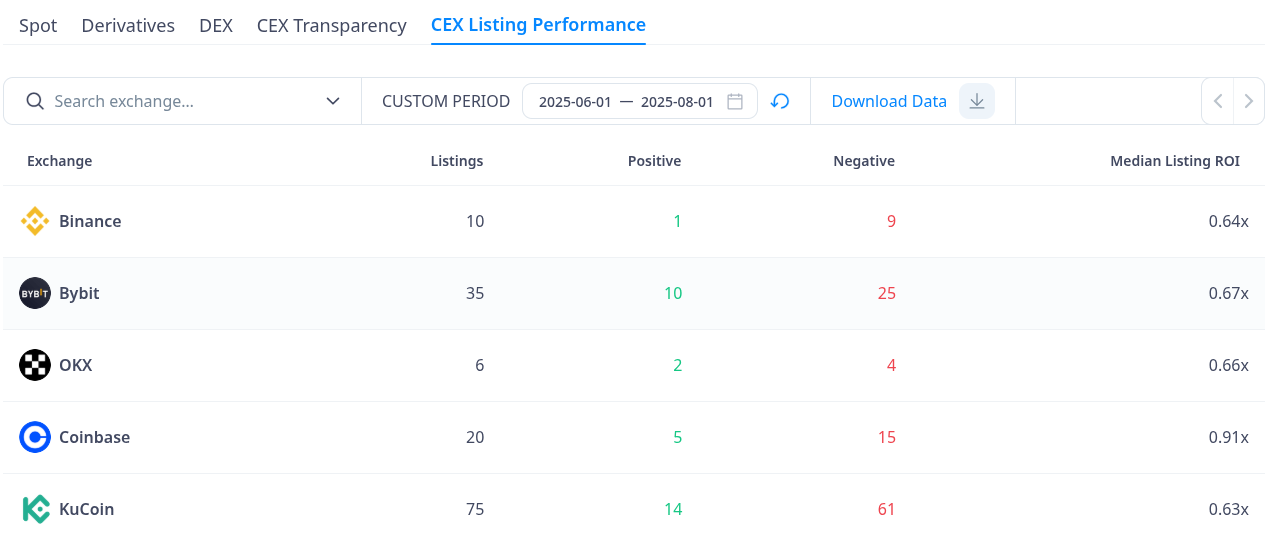
Task: Click Bybit listings value 35
Action: [x=475, y=293]
